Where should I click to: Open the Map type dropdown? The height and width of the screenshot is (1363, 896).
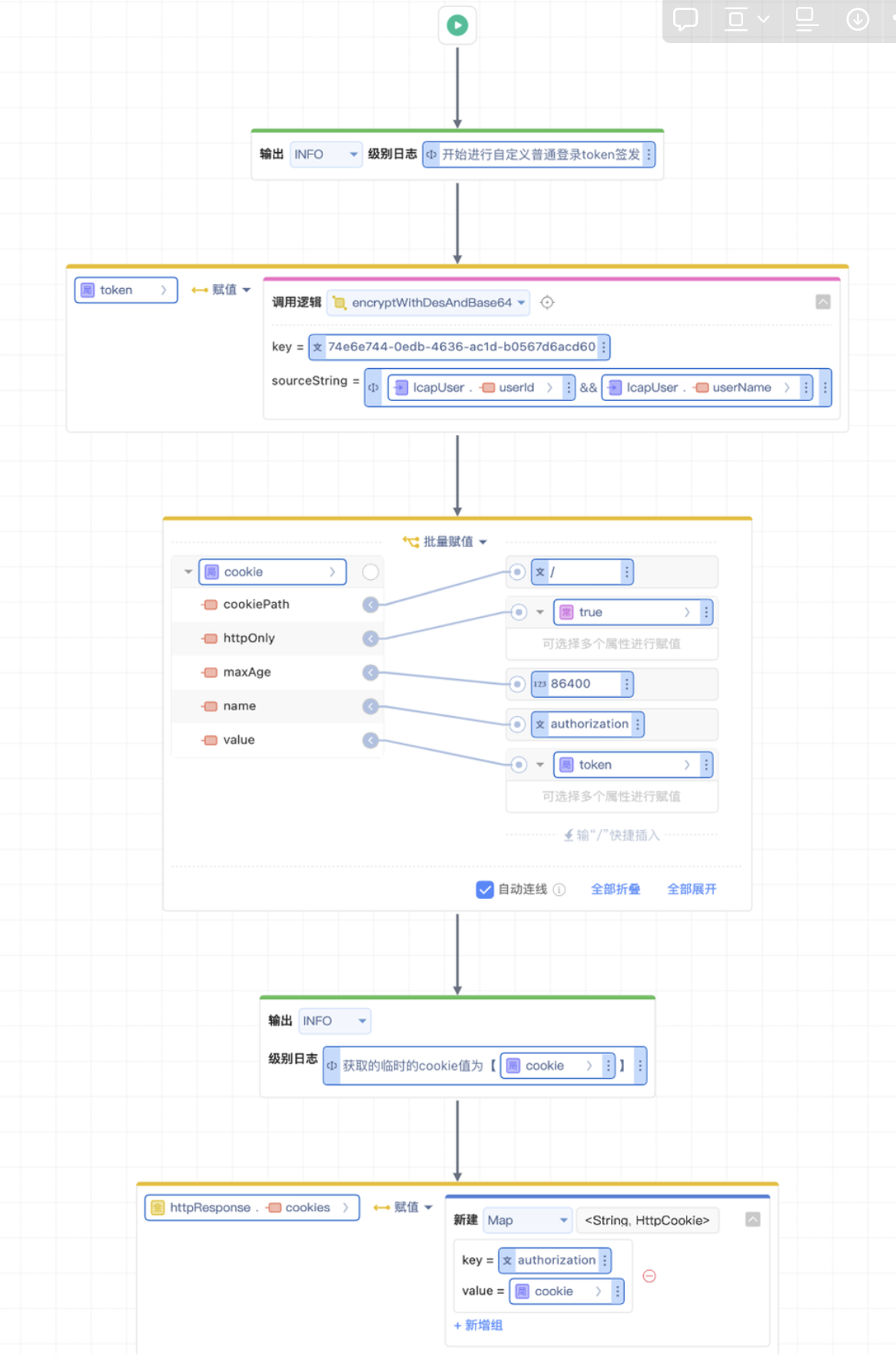tap(528, 1220)
